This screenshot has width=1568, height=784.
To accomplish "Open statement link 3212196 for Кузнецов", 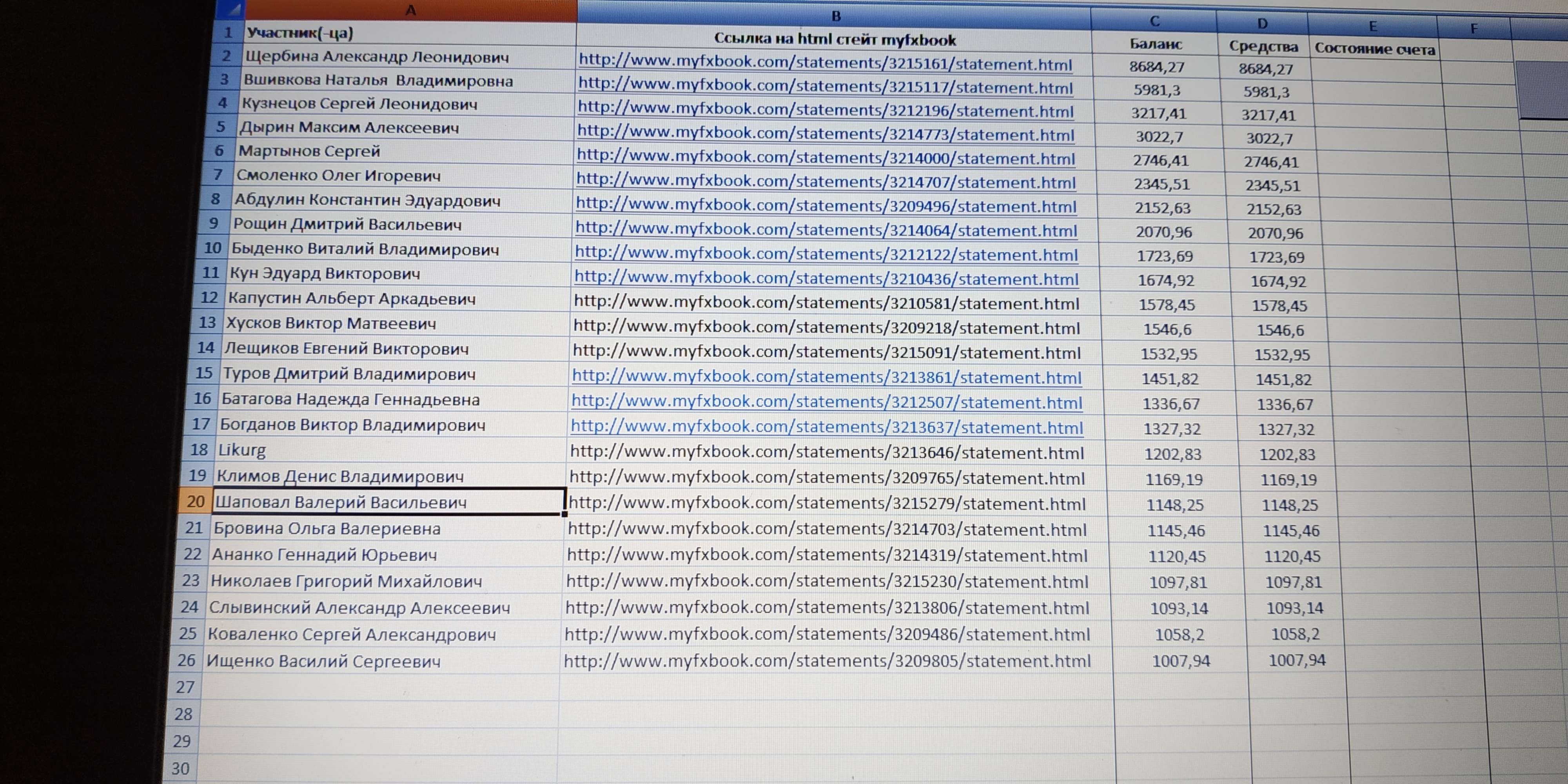I will 826,109.
